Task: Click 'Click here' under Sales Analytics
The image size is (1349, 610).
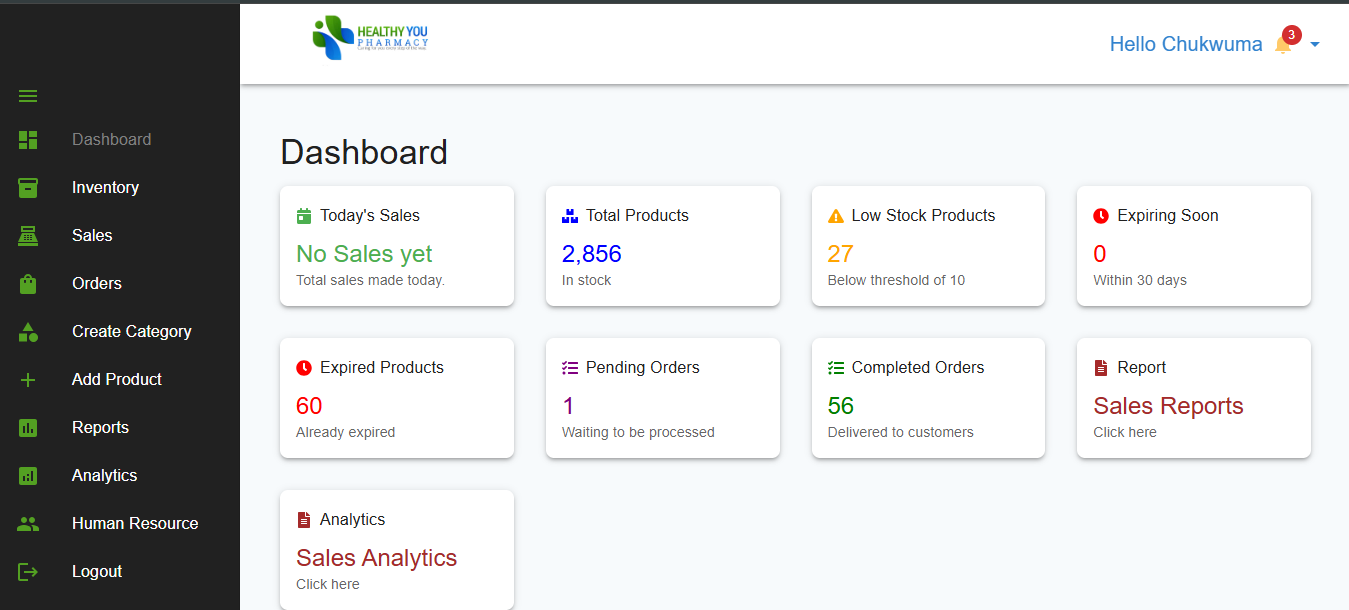Action: pos(327,584)
